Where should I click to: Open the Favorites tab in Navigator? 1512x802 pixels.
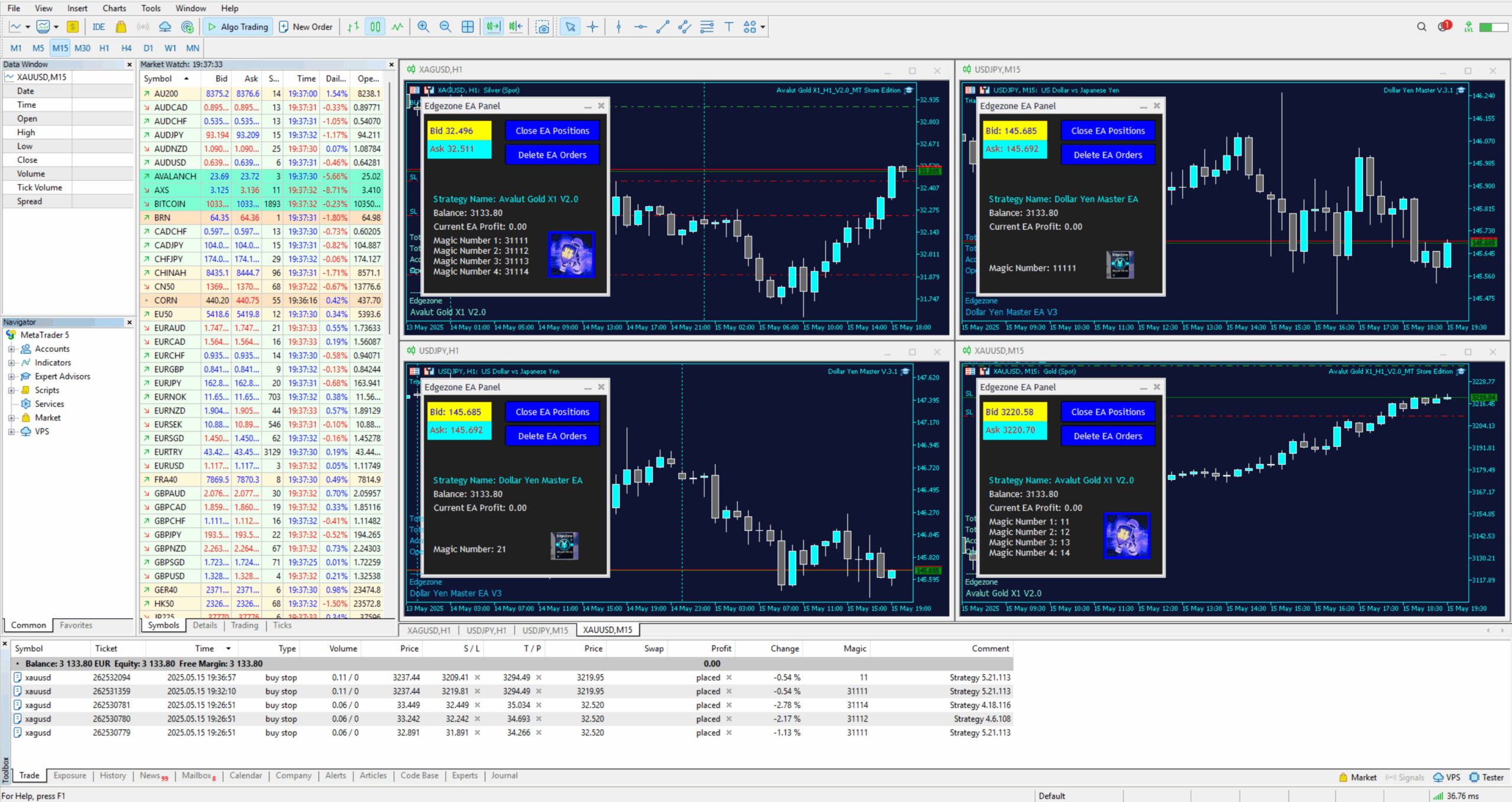(76, 625)
